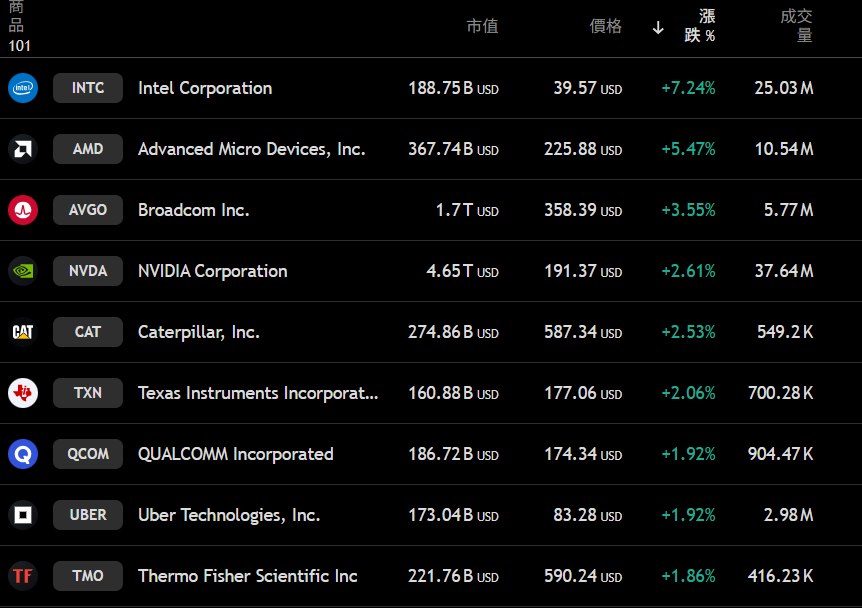The height and width of the screenshot is (608, 862).
Task: Sort the list by 價格 column
Action: (605, 27)
